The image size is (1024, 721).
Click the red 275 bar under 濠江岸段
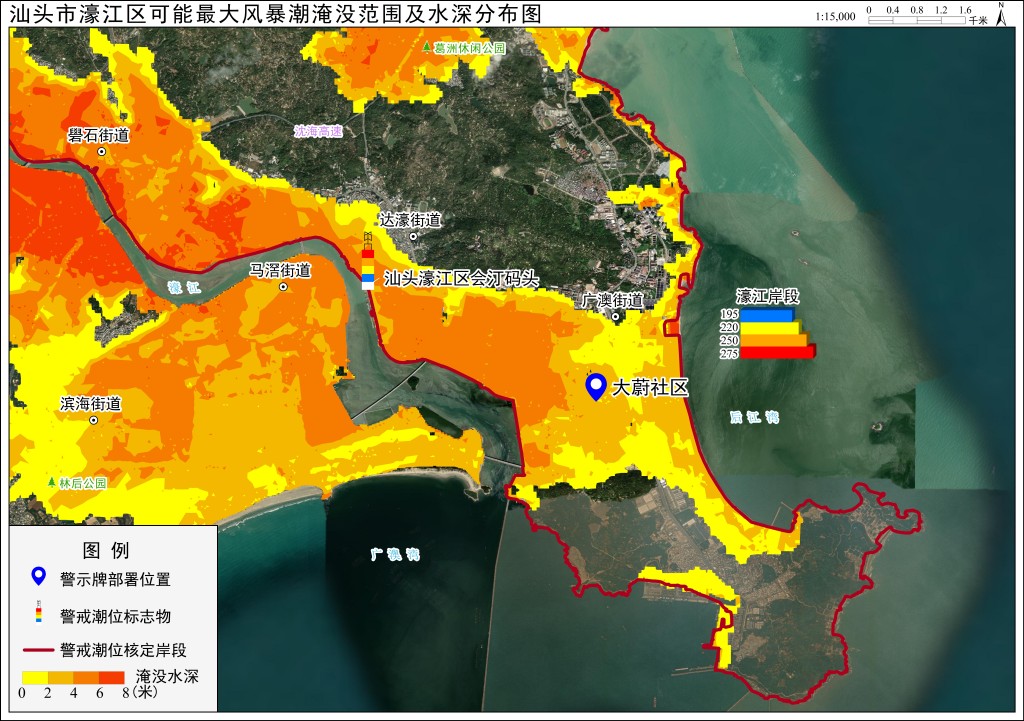click(x=778, y=353)
